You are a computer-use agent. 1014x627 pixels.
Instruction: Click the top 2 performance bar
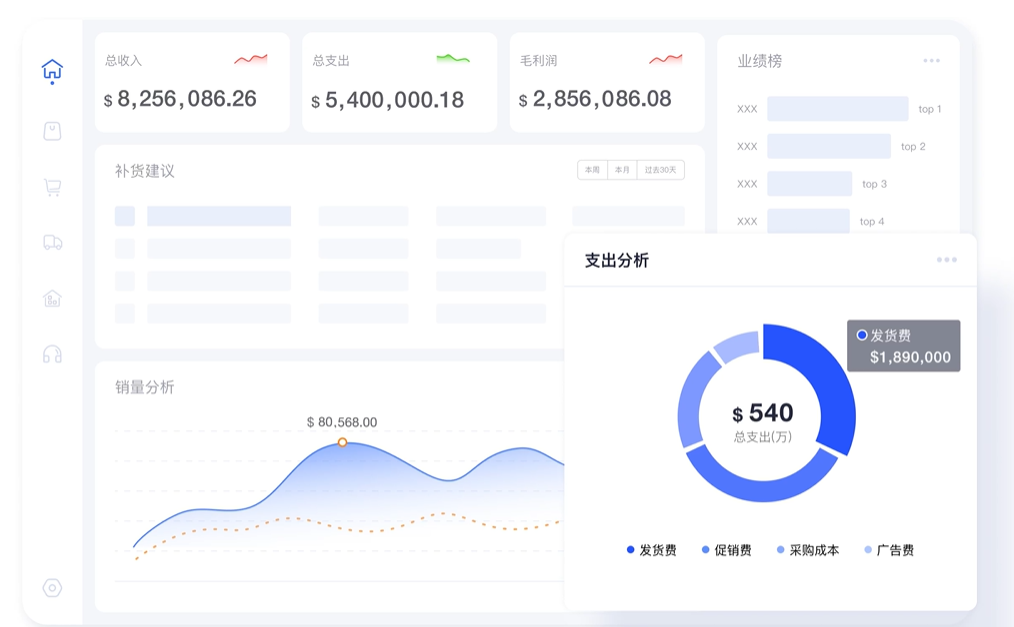(x=829, y=146)
